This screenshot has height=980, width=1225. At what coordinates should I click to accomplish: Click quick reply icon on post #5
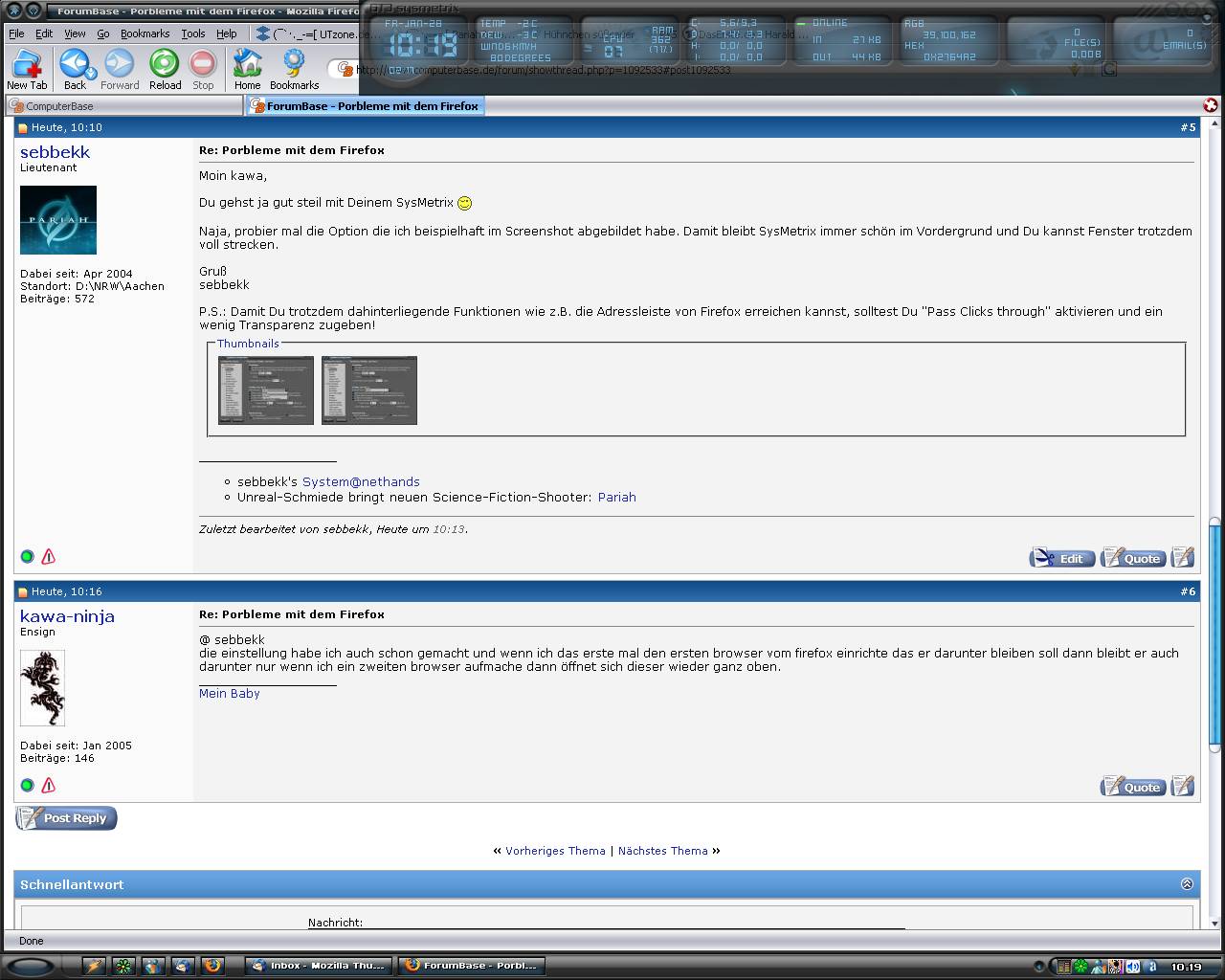pos(1183,557)
